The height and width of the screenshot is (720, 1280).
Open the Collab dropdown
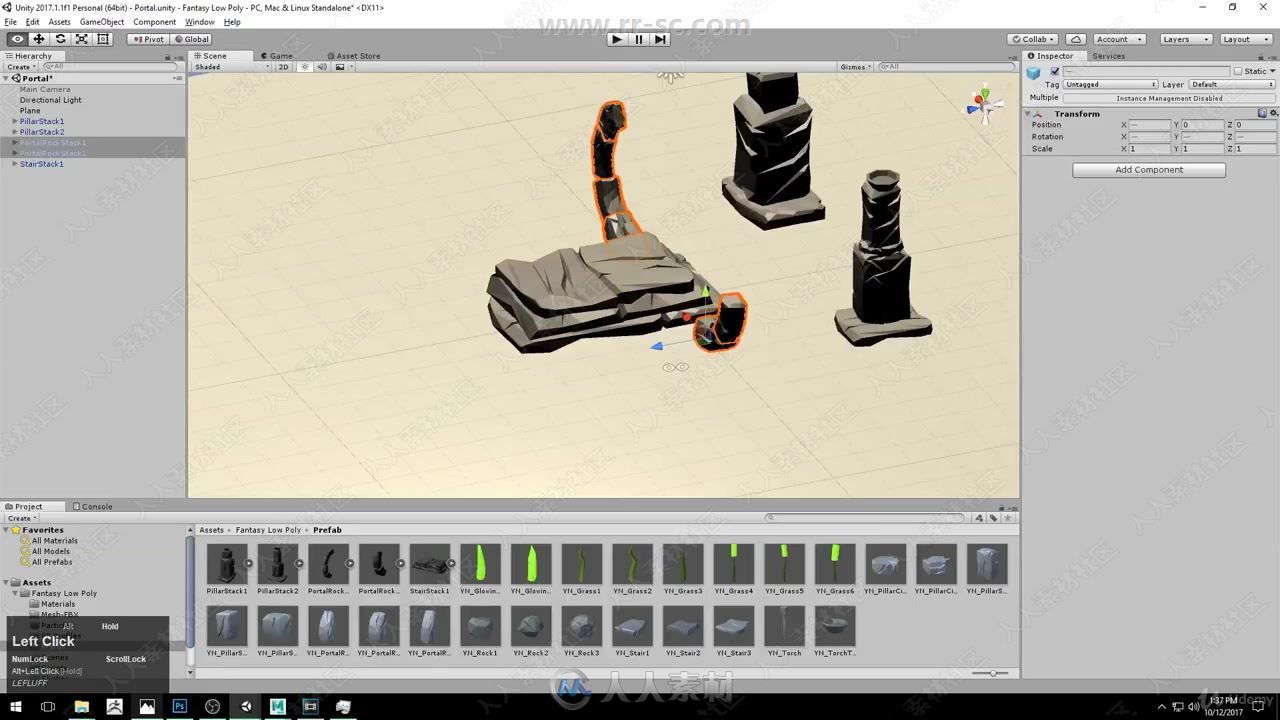[x=1034, y=39]
